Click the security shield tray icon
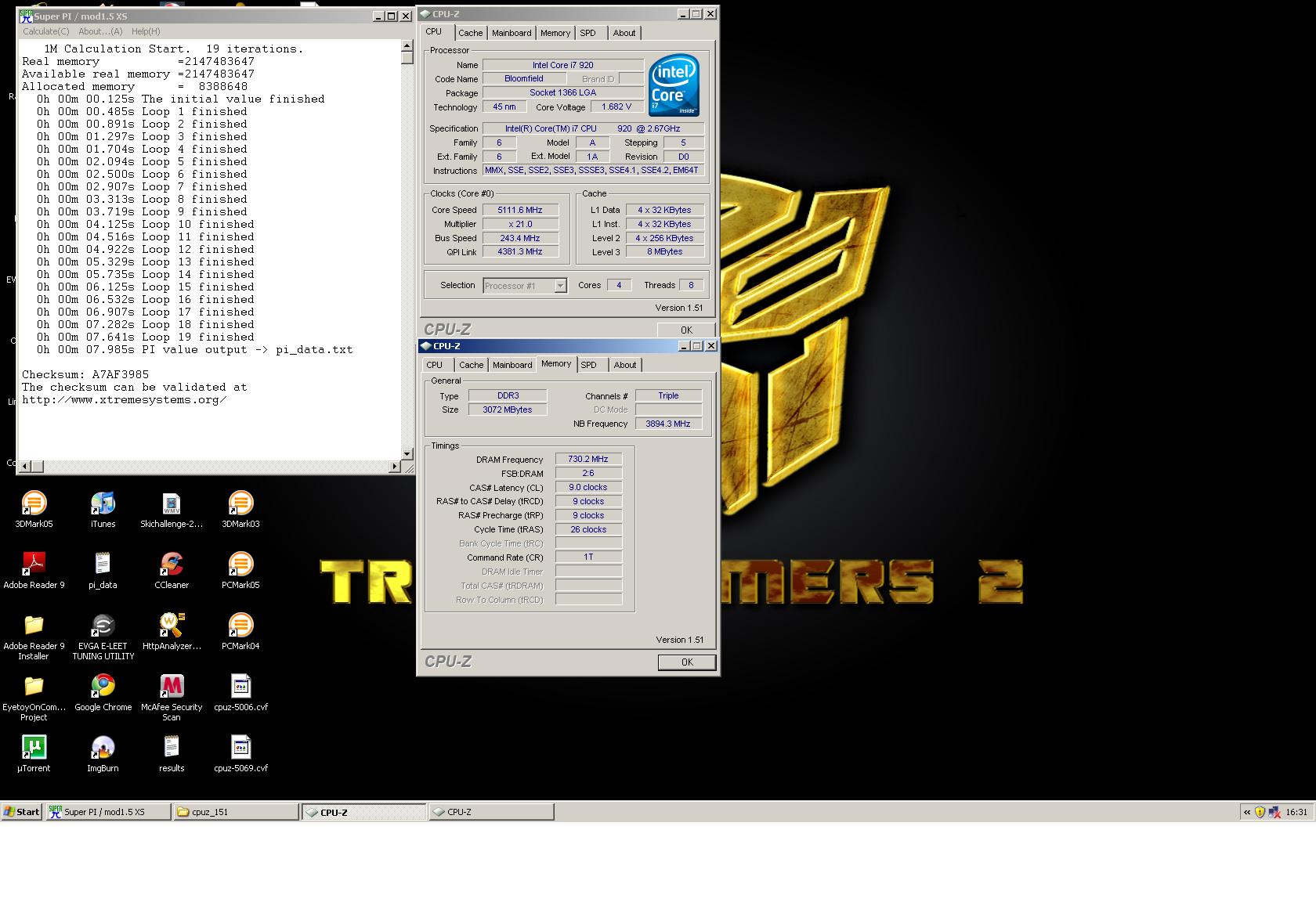The width and height of the screenshot is (1316, 902). point(1260,812)
